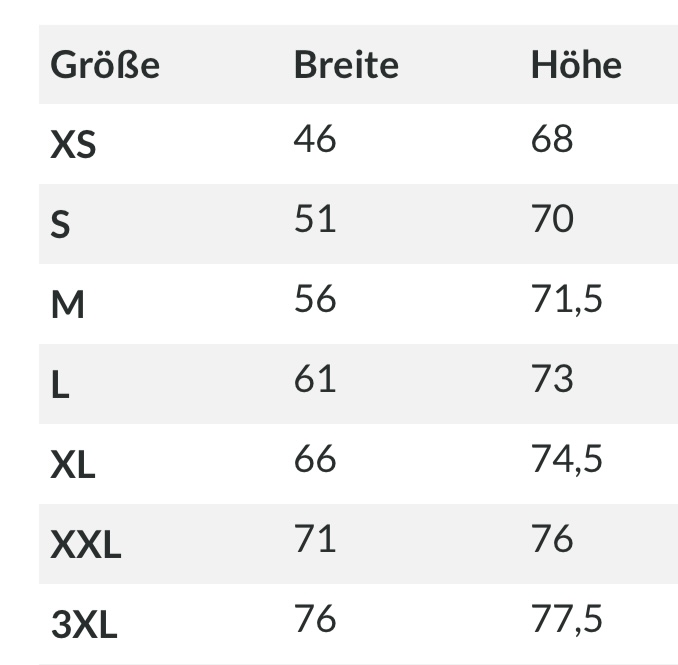Click the Größe column header
Viewport: 678px width, 665px height.
[105, 66]
